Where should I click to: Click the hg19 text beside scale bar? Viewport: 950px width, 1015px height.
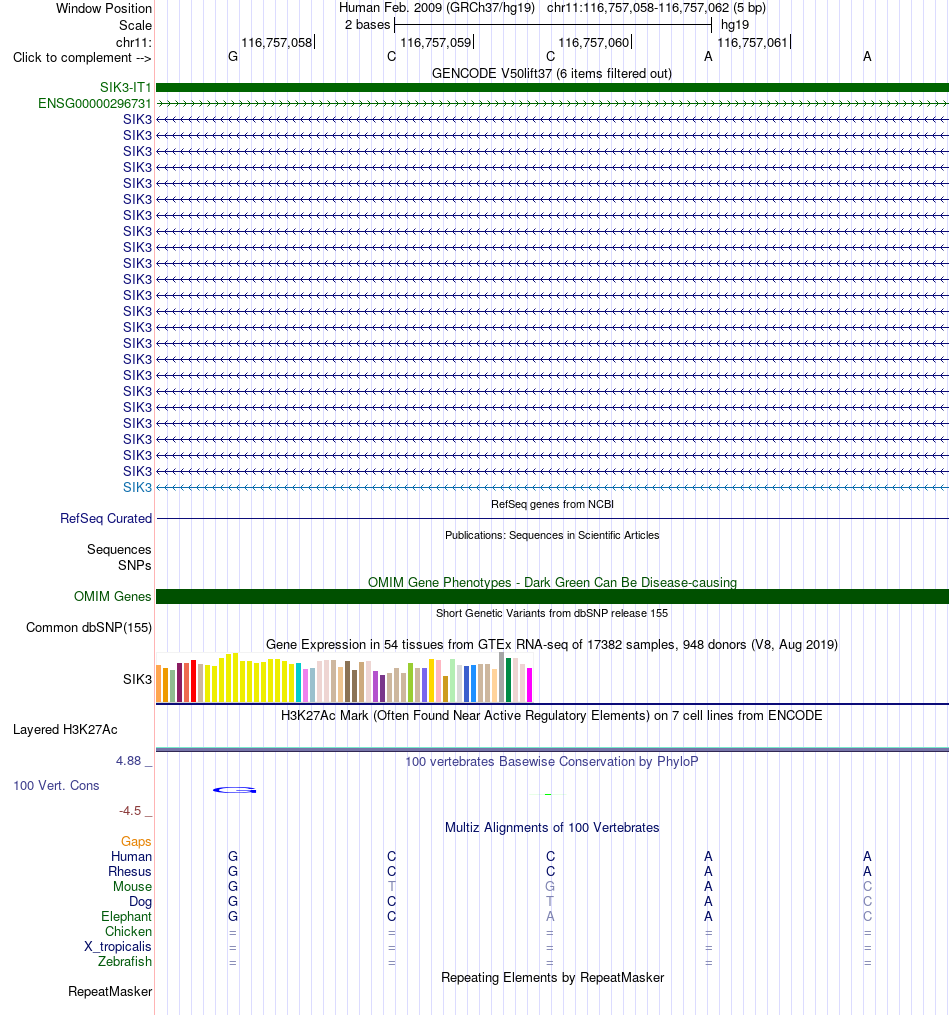click(735, 25)
